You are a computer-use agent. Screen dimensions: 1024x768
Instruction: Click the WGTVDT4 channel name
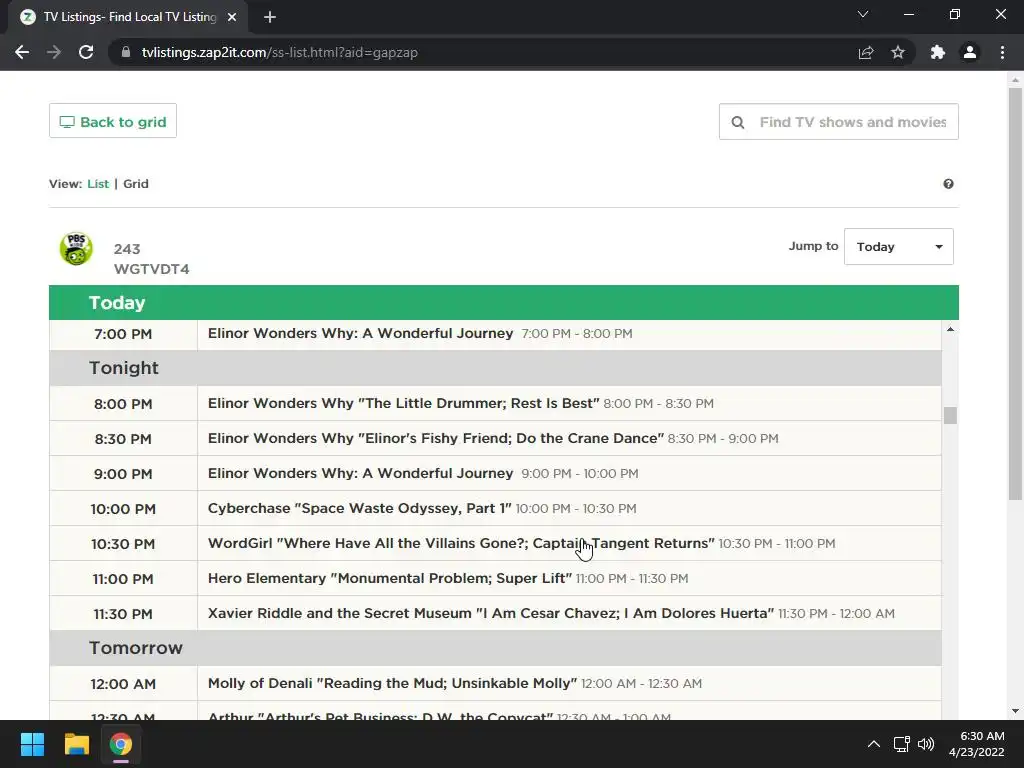click(x=152, y=269)
